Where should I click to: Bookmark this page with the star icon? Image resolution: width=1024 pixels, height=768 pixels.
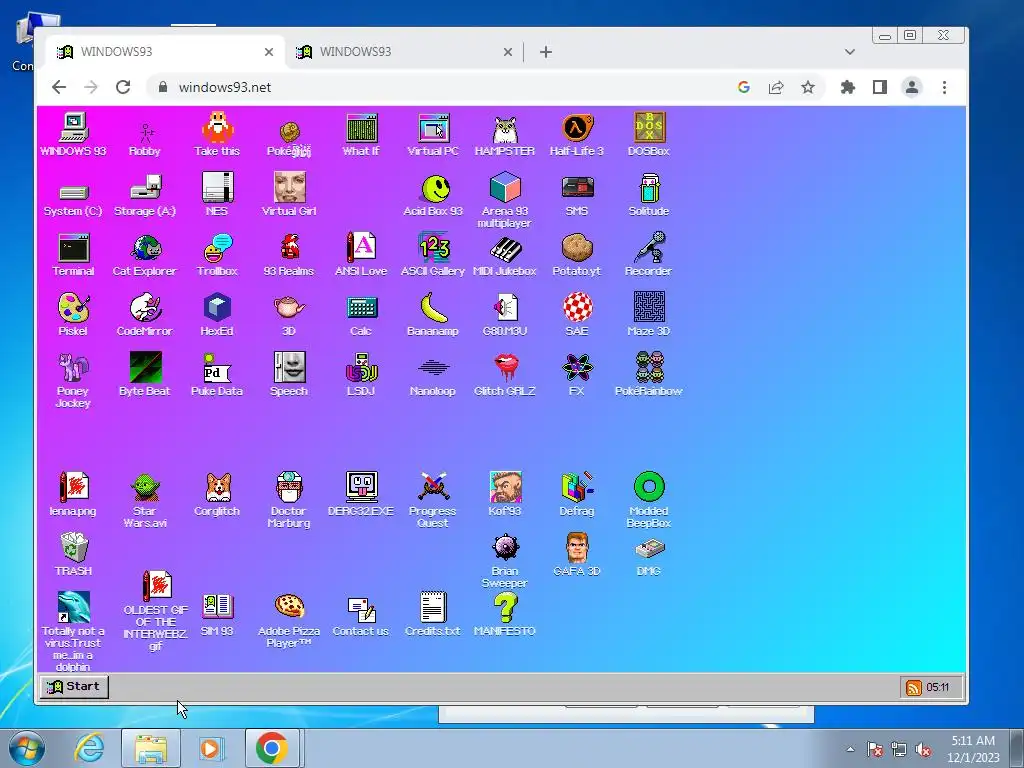(x=808, y=87)
